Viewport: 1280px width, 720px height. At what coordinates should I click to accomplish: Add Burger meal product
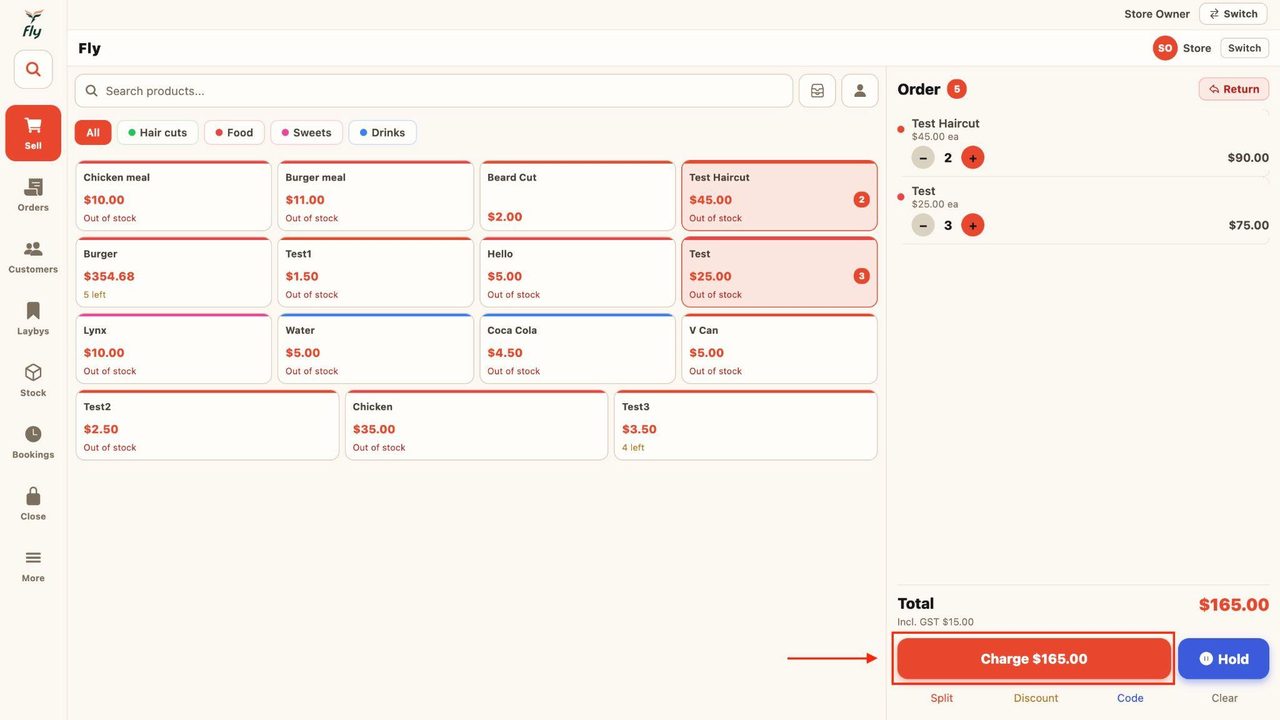pos(376,196)
